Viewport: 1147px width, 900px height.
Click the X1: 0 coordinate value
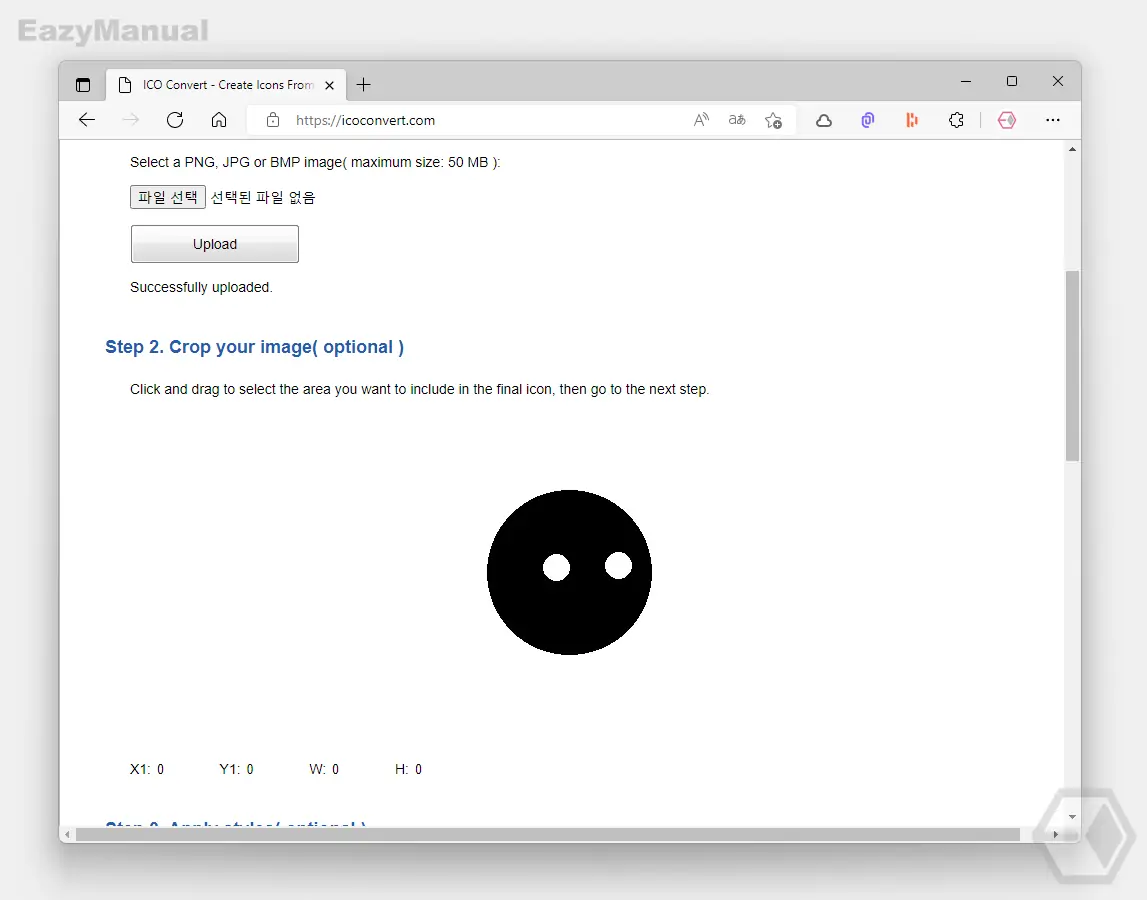pyautogui.click(x=147, y=769)
